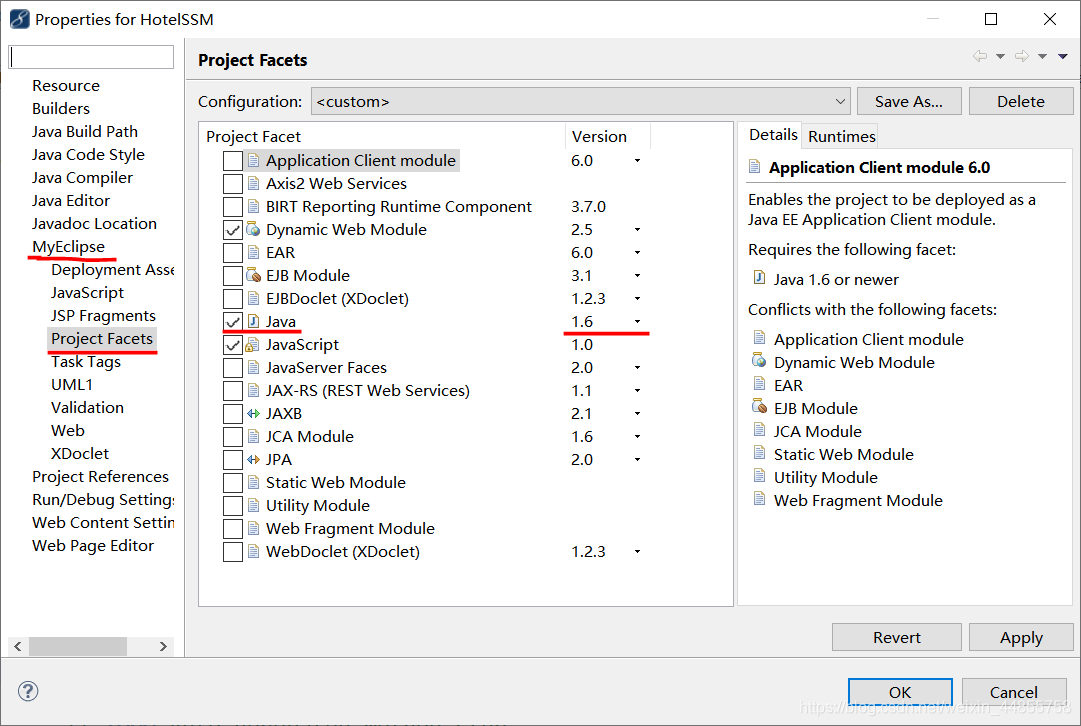Click Dynamic Web Module icon in conflicts list
The height and width of the screenshot is (726, 1081).
point(759,360)
